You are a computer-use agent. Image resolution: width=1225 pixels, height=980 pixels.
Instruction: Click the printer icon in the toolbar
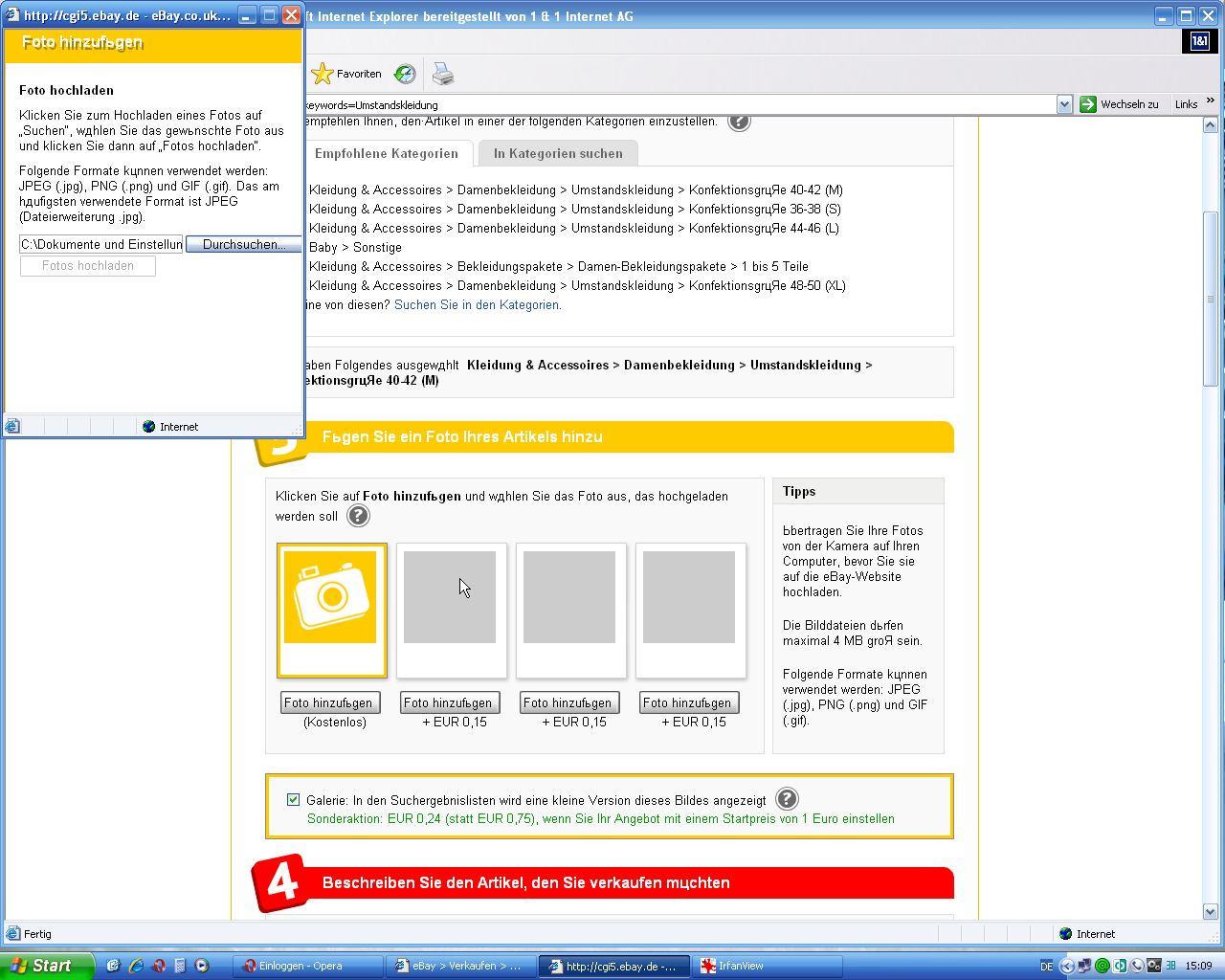(x=442, y=74)
